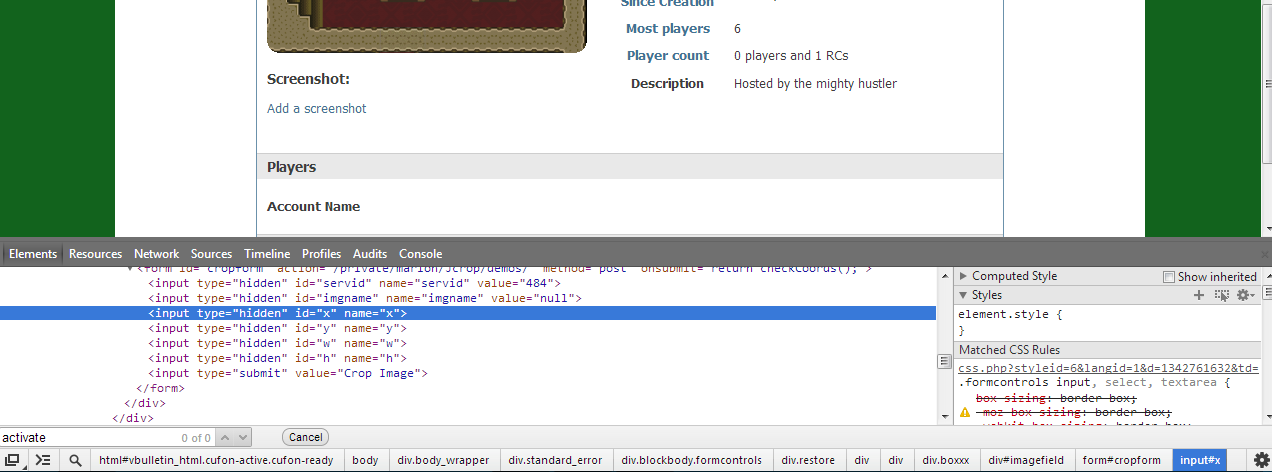Select the highlighted input id x line
1272x472 pixels.
468,313
